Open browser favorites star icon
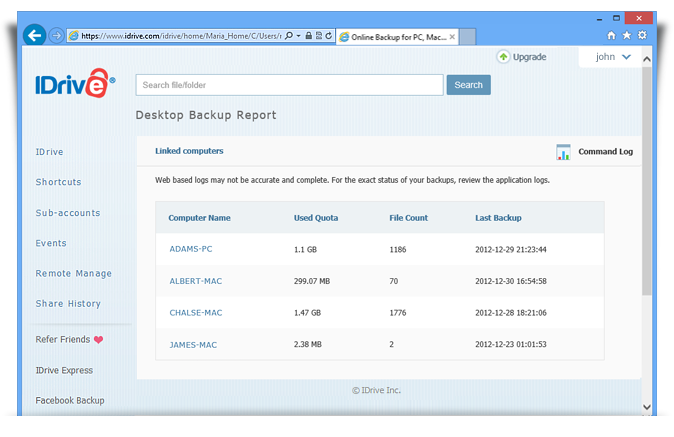Image resolution: width=674 pixels, height=437 pixels. (x=626, y=35)
